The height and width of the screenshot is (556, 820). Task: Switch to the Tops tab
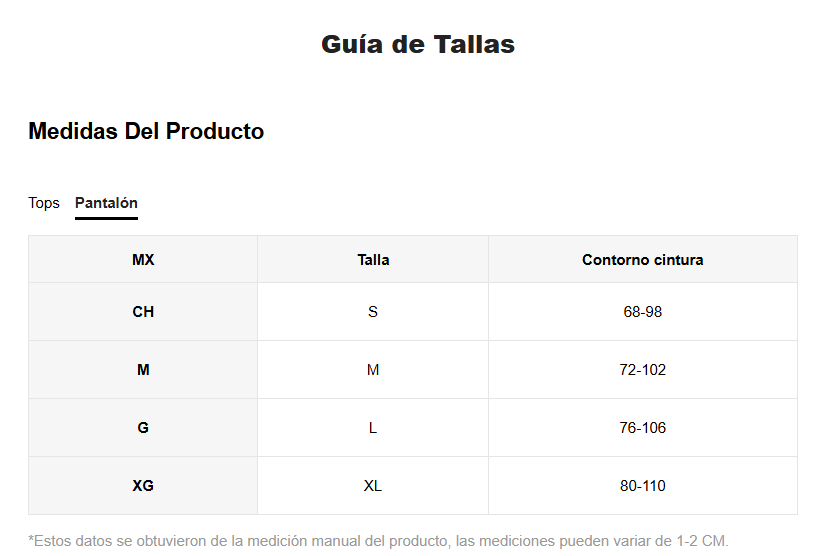[44, 203]
